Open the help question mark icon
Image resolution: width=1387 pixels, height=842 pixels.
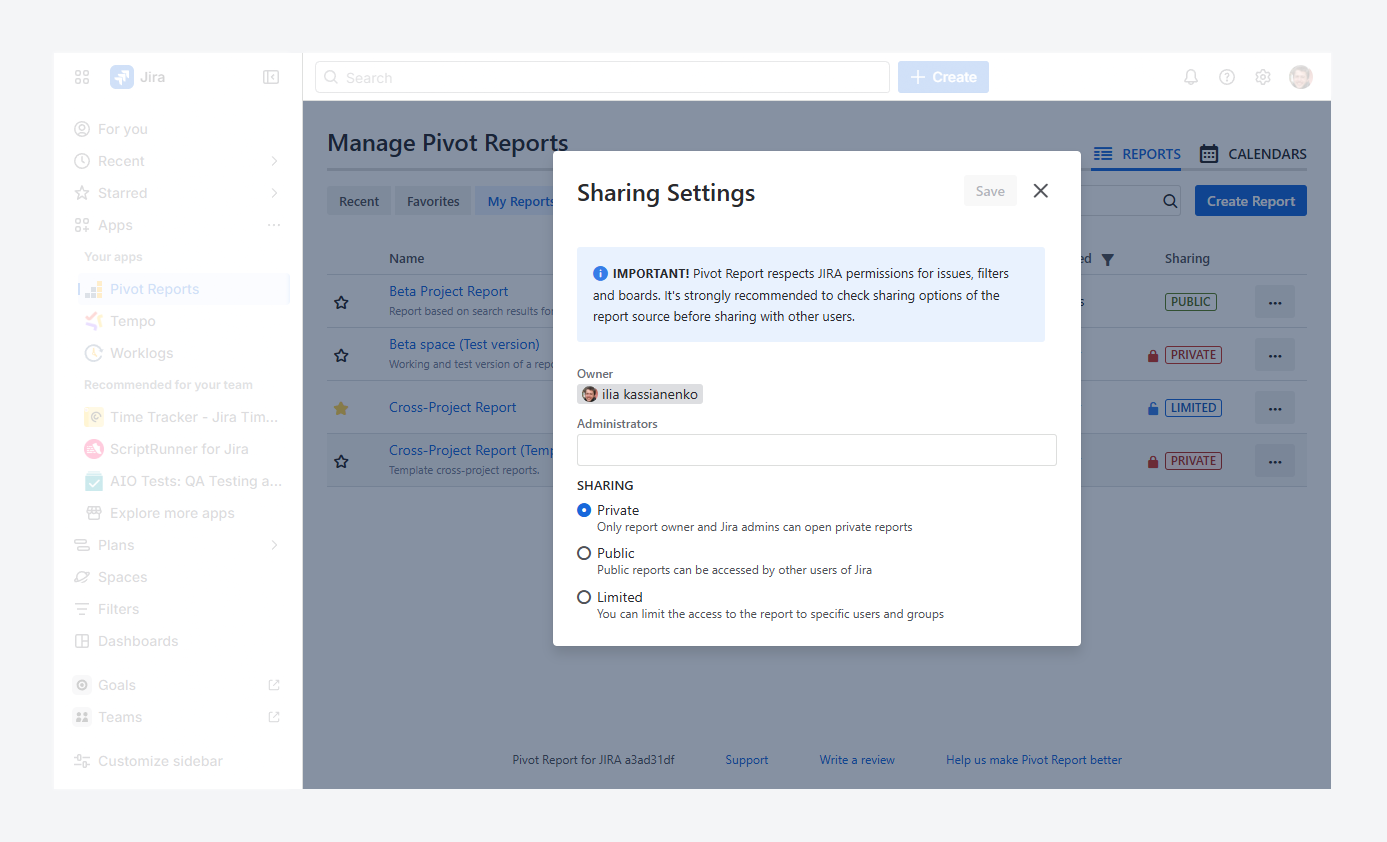click(1227, 77)
